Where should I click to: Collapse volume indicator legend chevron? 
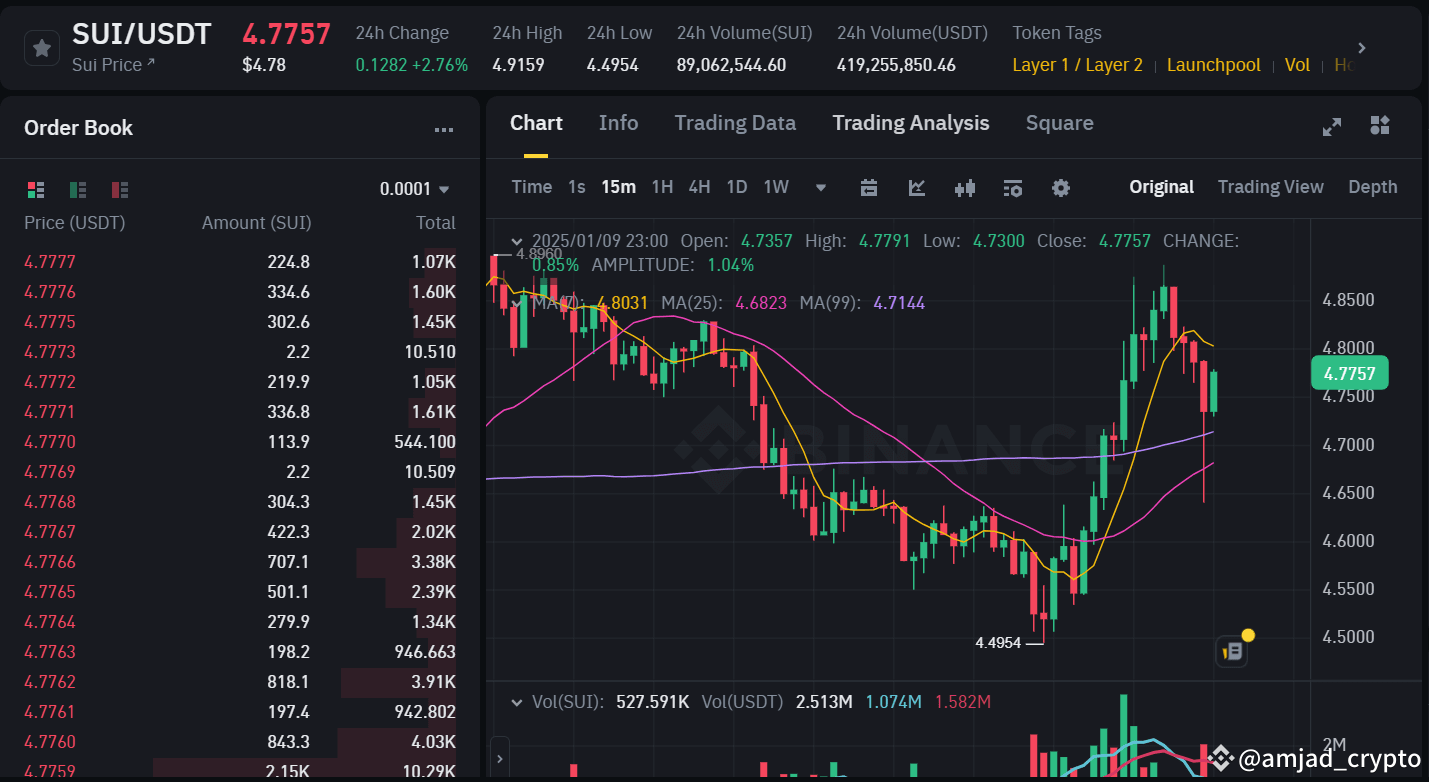(517, 702)
